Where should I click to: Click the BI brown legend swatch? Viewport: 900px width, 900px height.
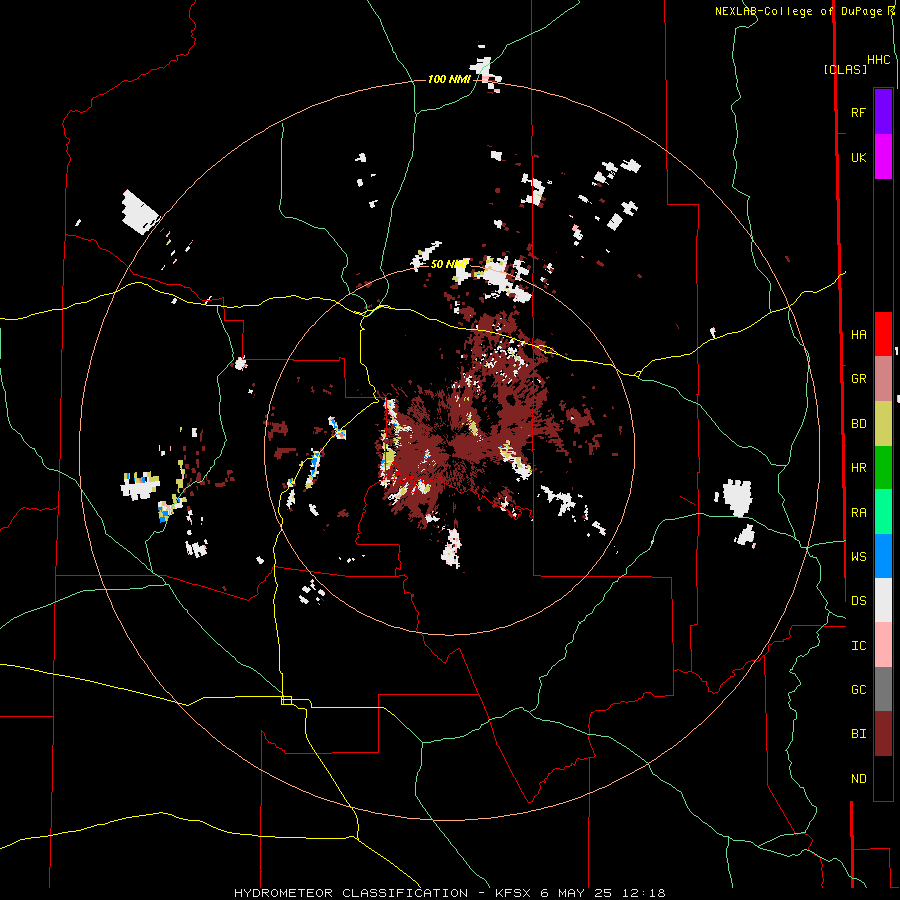(883, 734)
